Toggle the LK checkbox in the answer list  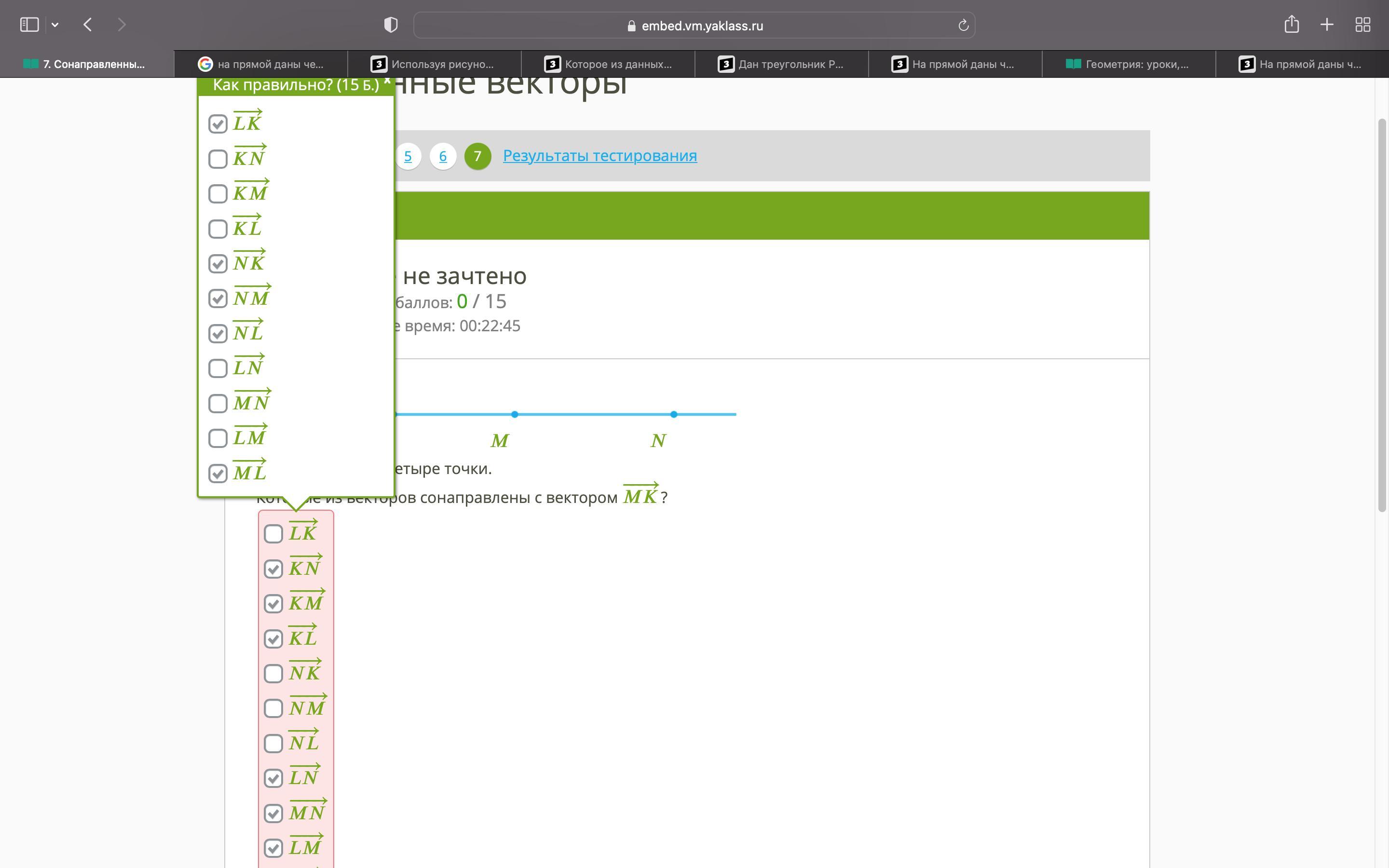click(x=273, y=534)
